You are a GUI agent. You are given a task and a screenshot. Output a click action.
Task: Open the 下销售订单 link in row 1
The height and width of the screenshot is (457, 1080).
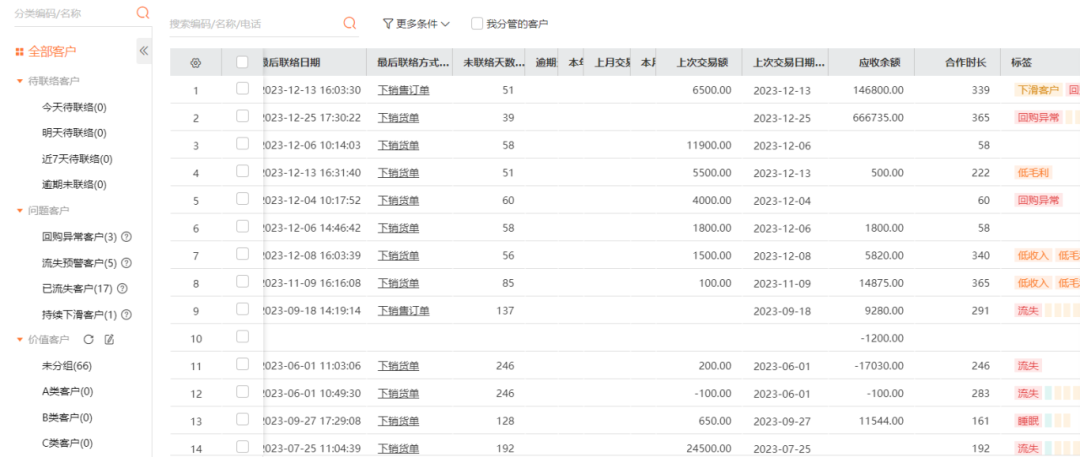click(x=403, y=90)
